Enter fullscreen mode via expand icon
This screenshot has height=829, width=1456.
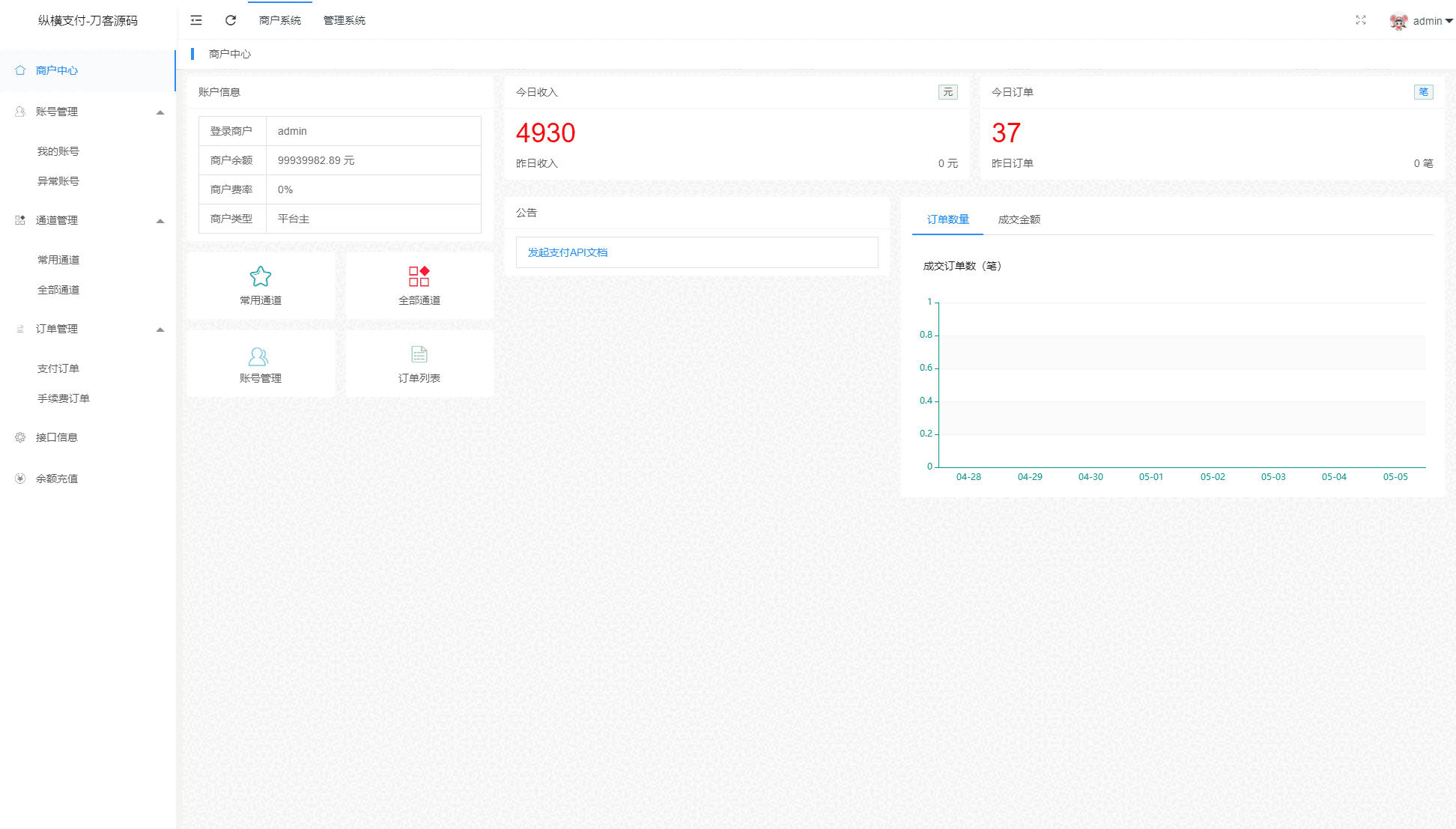tap(1361, 20)
